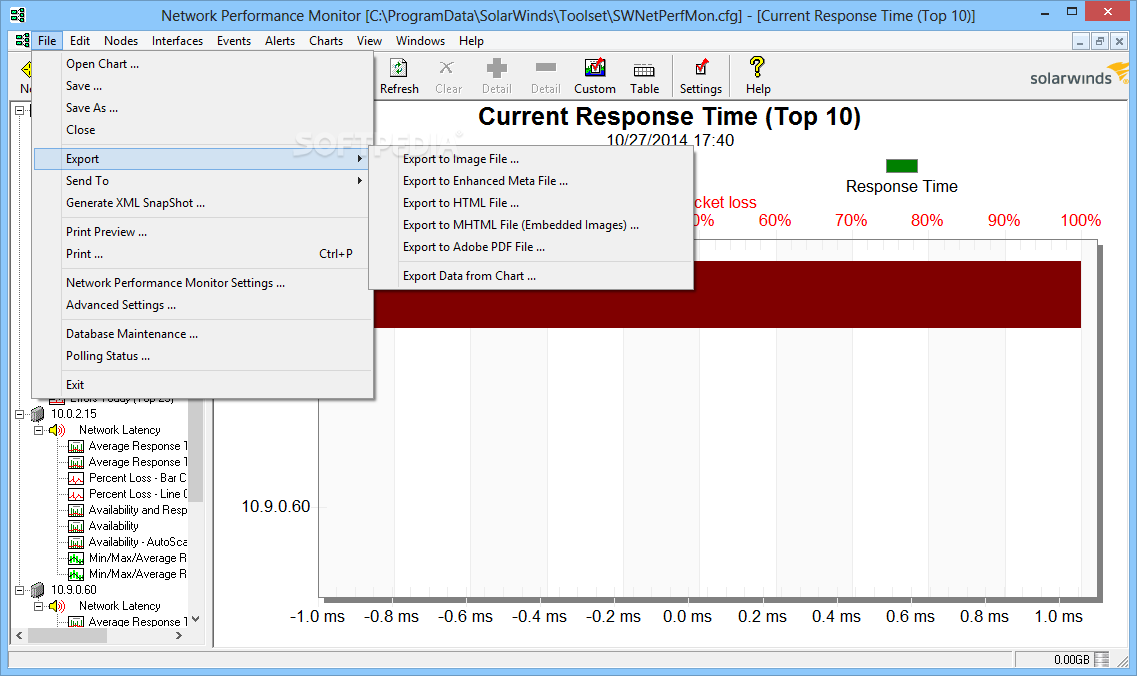Open Network Performance Monitor Settings
Viewport: 1137px width, 676px height.
(203, 283)
